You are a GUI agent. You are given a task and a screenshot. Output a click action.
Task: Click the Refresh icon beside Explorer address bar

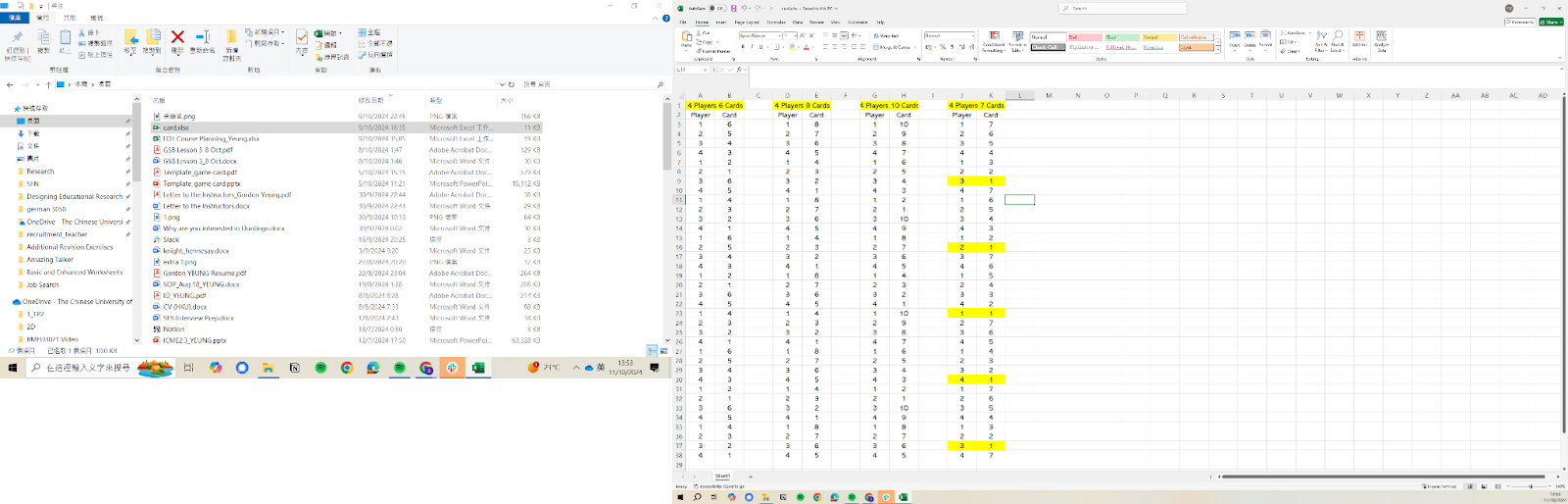[511, 84]
